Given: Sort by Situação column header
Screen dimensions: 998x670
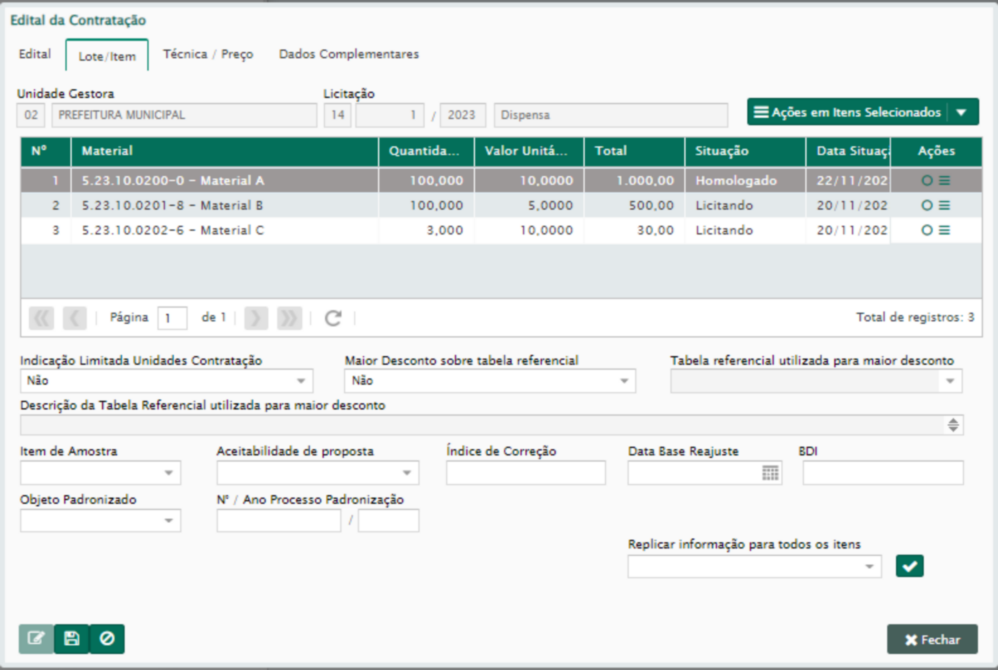Looking at the screenshot, I should point(745,151).
